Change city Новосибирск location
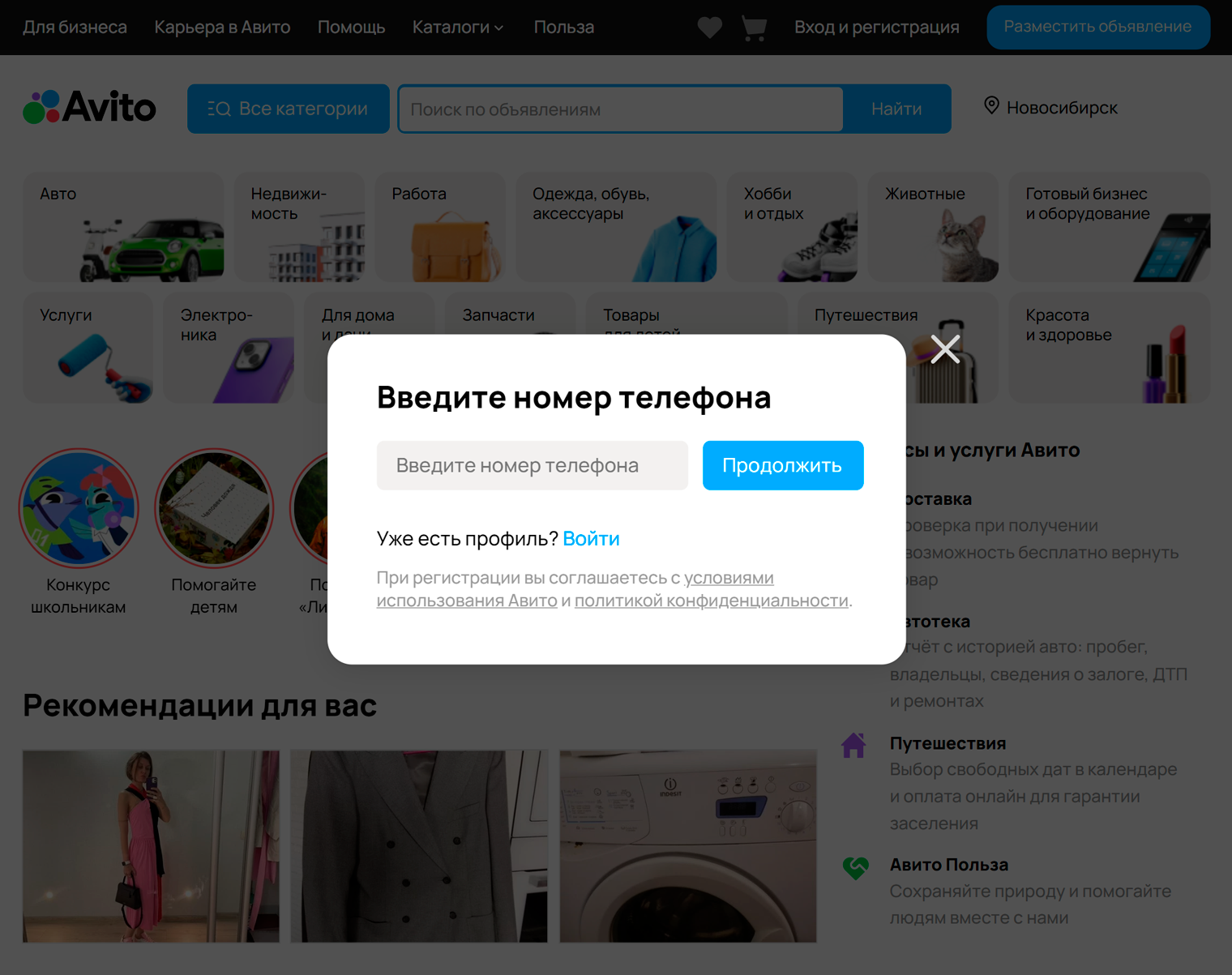 point(1050,108)
